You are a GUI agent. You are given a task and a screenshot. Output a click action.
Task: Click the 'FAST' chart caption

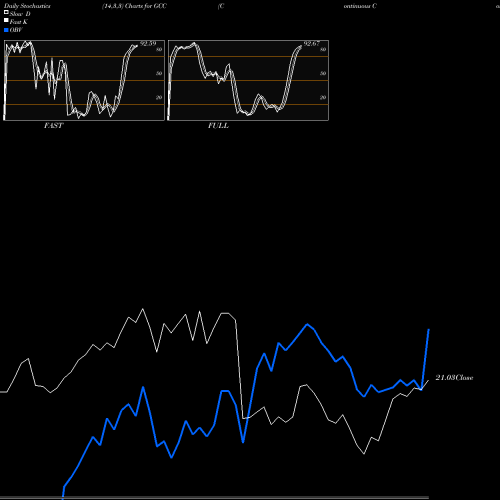54,126
